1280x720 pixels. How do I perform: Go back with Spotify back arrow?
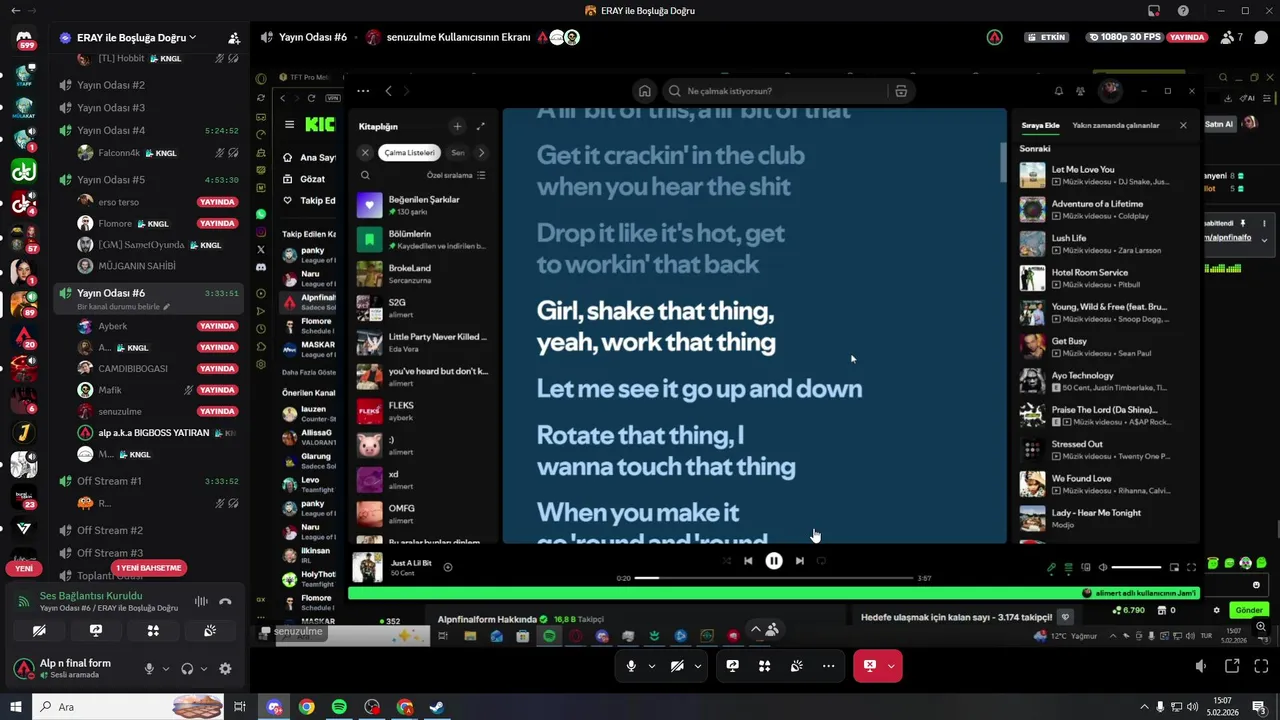(x=389, y=91)
